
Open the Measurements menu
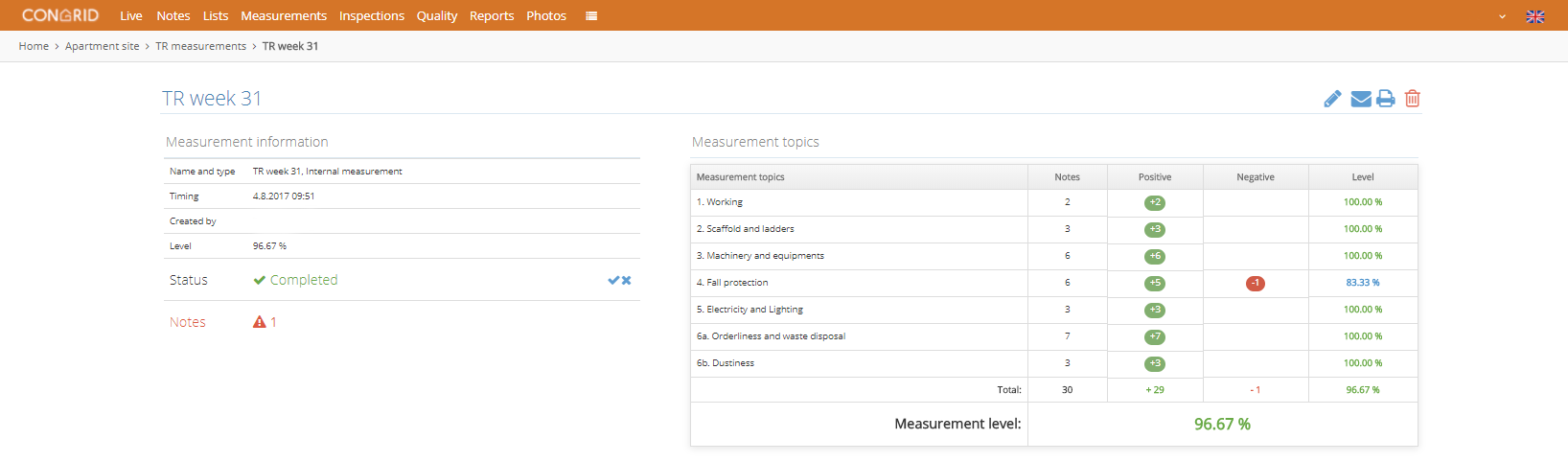tap(284, 15)
